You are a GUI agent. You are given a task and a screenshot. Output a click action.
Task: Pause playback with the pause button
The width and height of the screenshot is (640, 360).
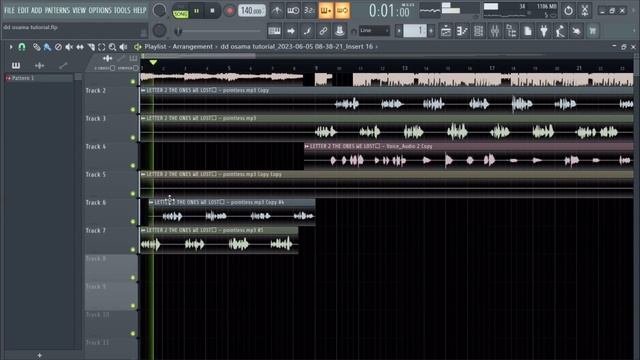(x=197, y=11)
